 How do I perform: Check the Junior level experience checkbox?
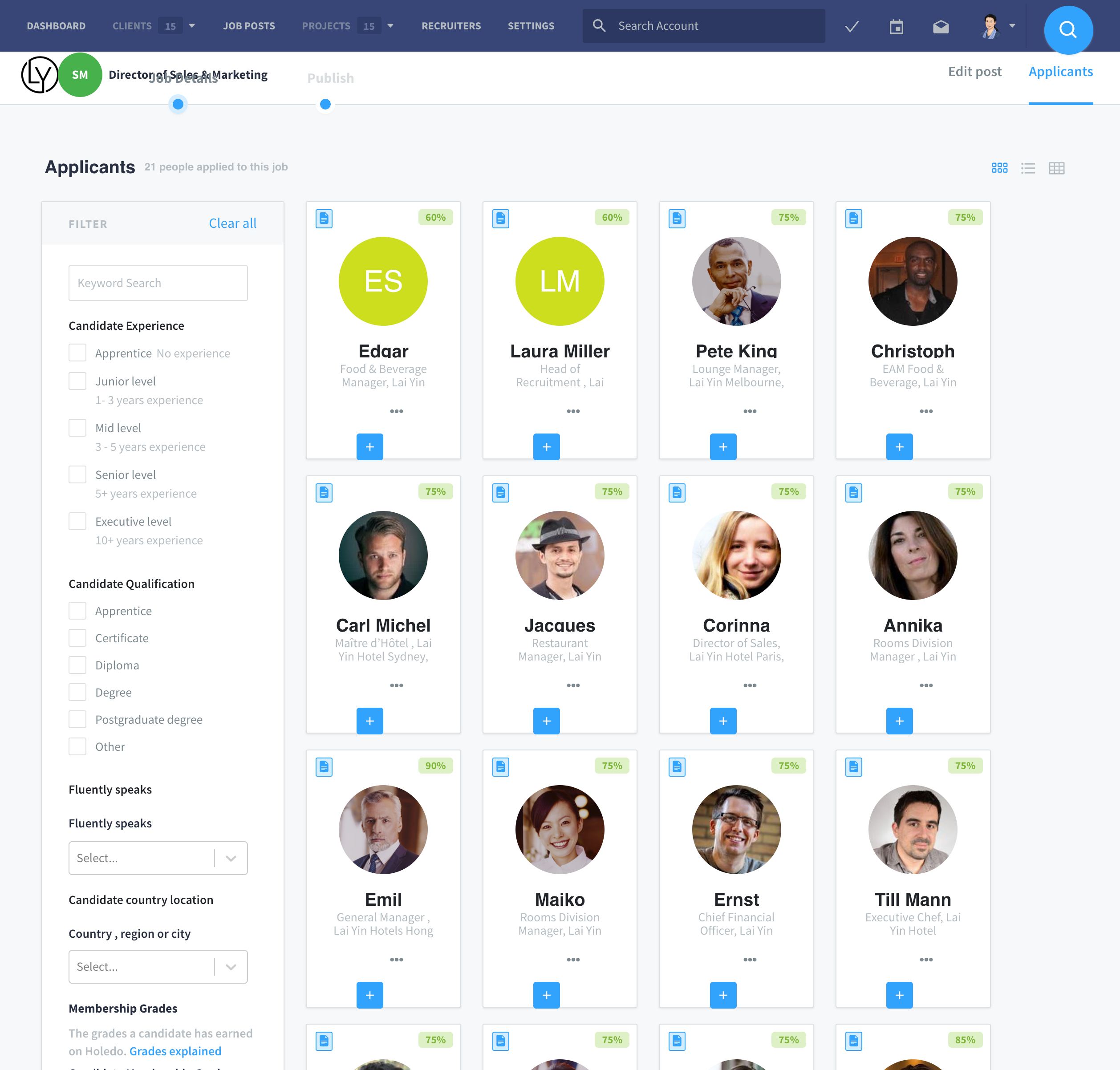click(77, 381)
